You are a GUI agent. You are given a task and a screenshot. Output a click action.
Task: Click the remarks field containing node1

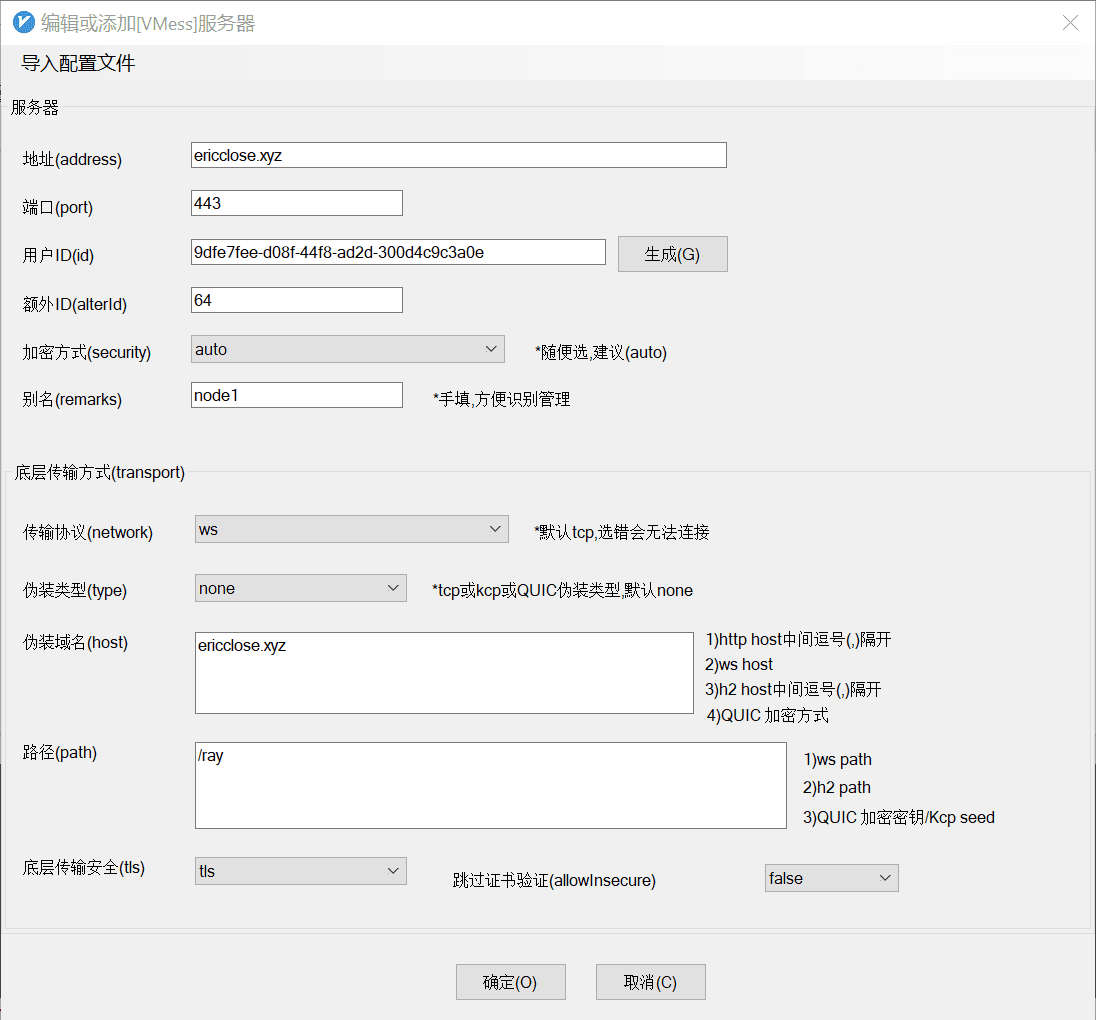click(x=296, y=395)
